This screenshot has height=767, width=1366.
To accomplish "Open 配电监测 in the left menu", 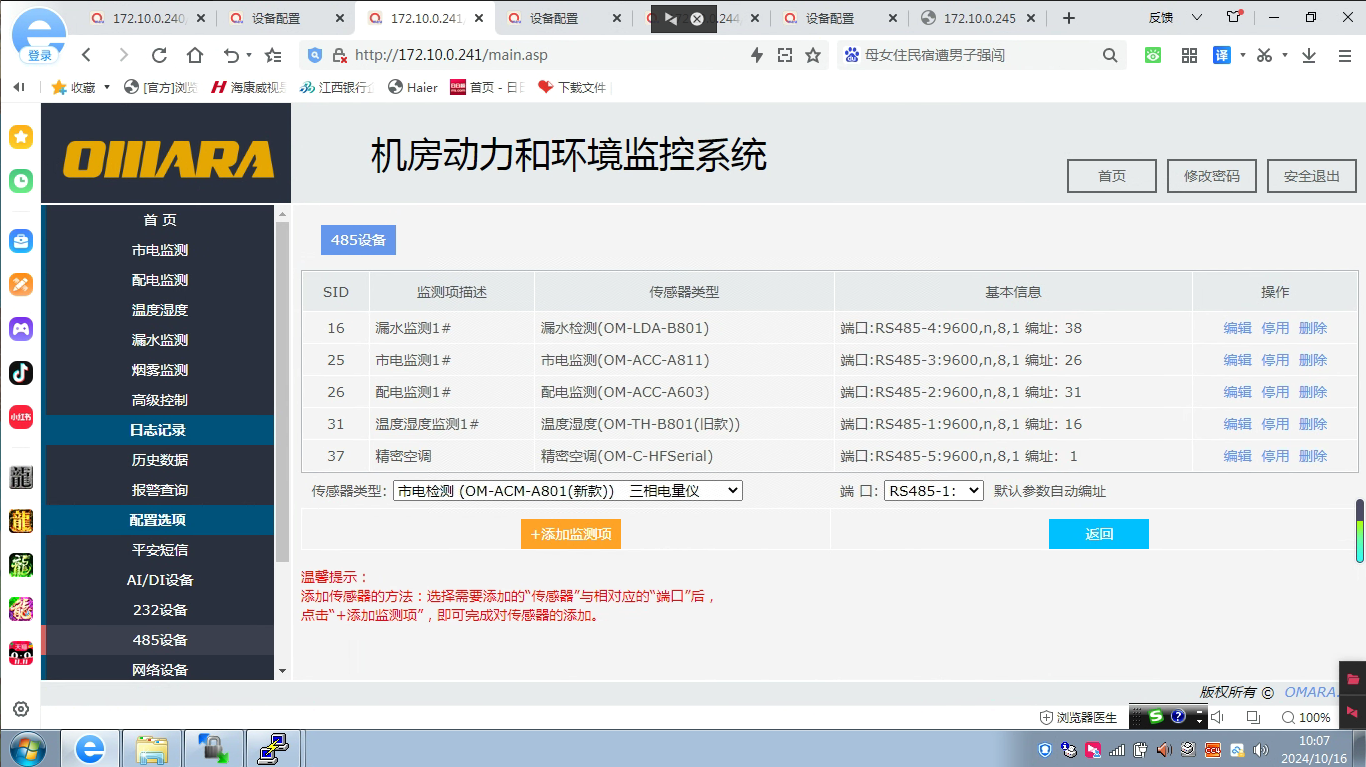I will (x=160, y=280).
